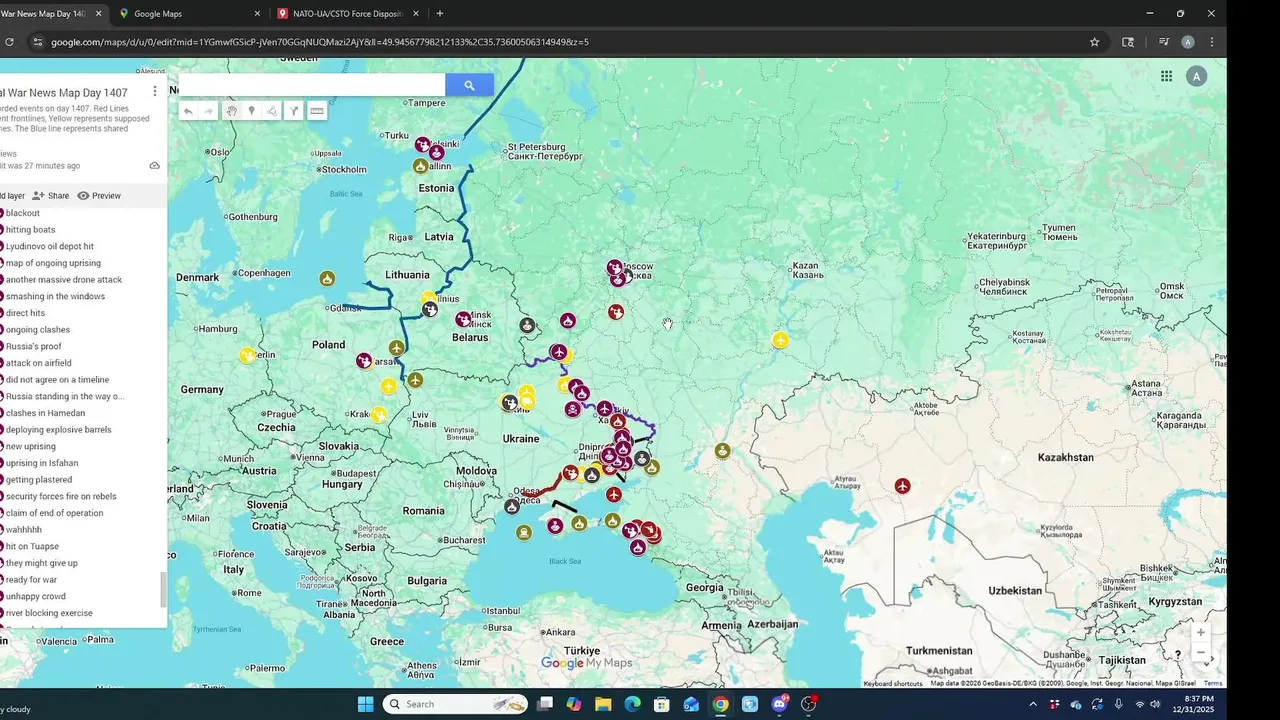Select the hand pan tool
The height and width of the screenshot is (720, 1280).
[x=231, y=111]
